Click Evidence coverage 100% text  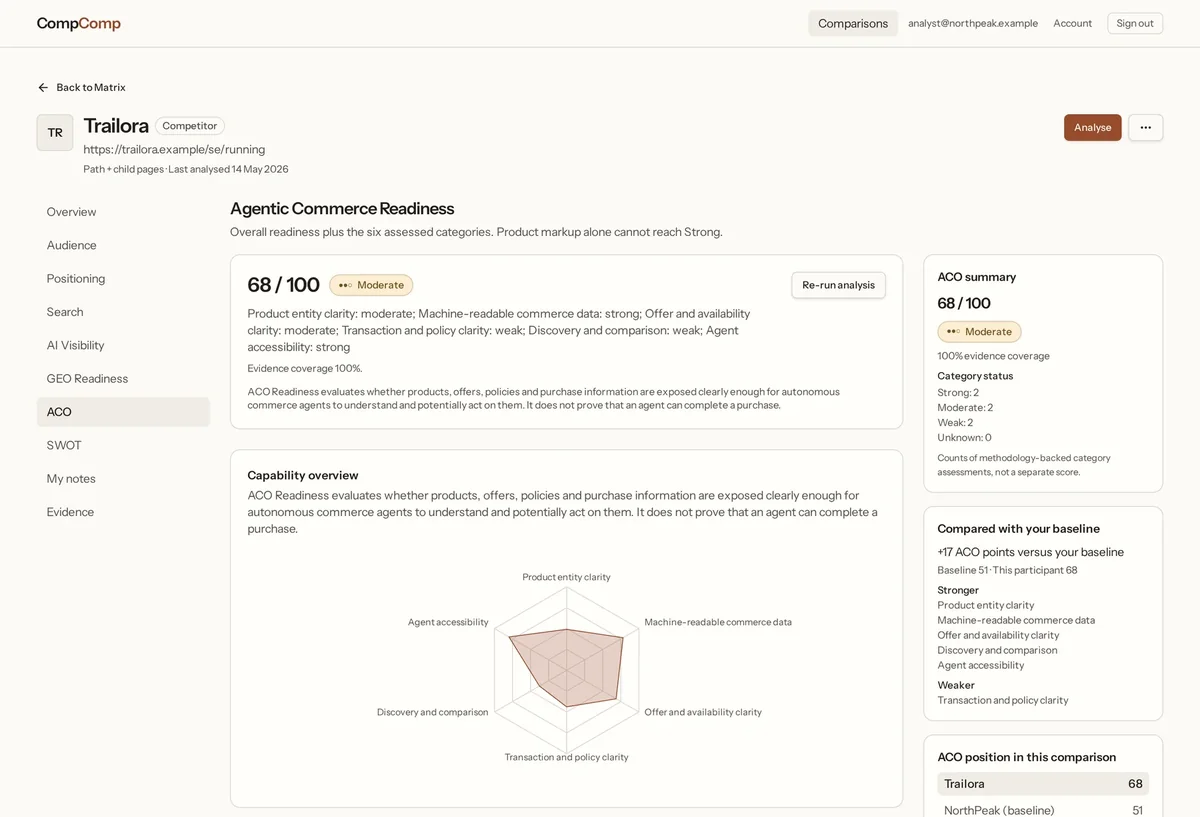point(305,368)
